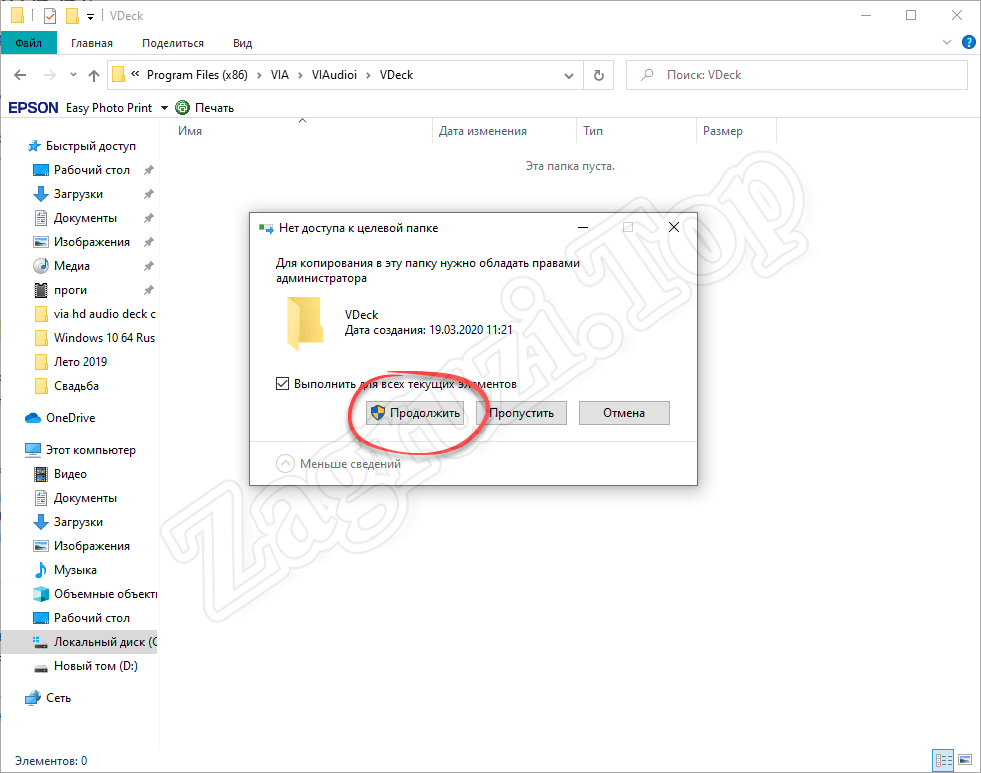Image resolution: width=981 pixels, height=773 pixels.
Task: Click the Back arrow navigation icon
Action: (21, 75)
